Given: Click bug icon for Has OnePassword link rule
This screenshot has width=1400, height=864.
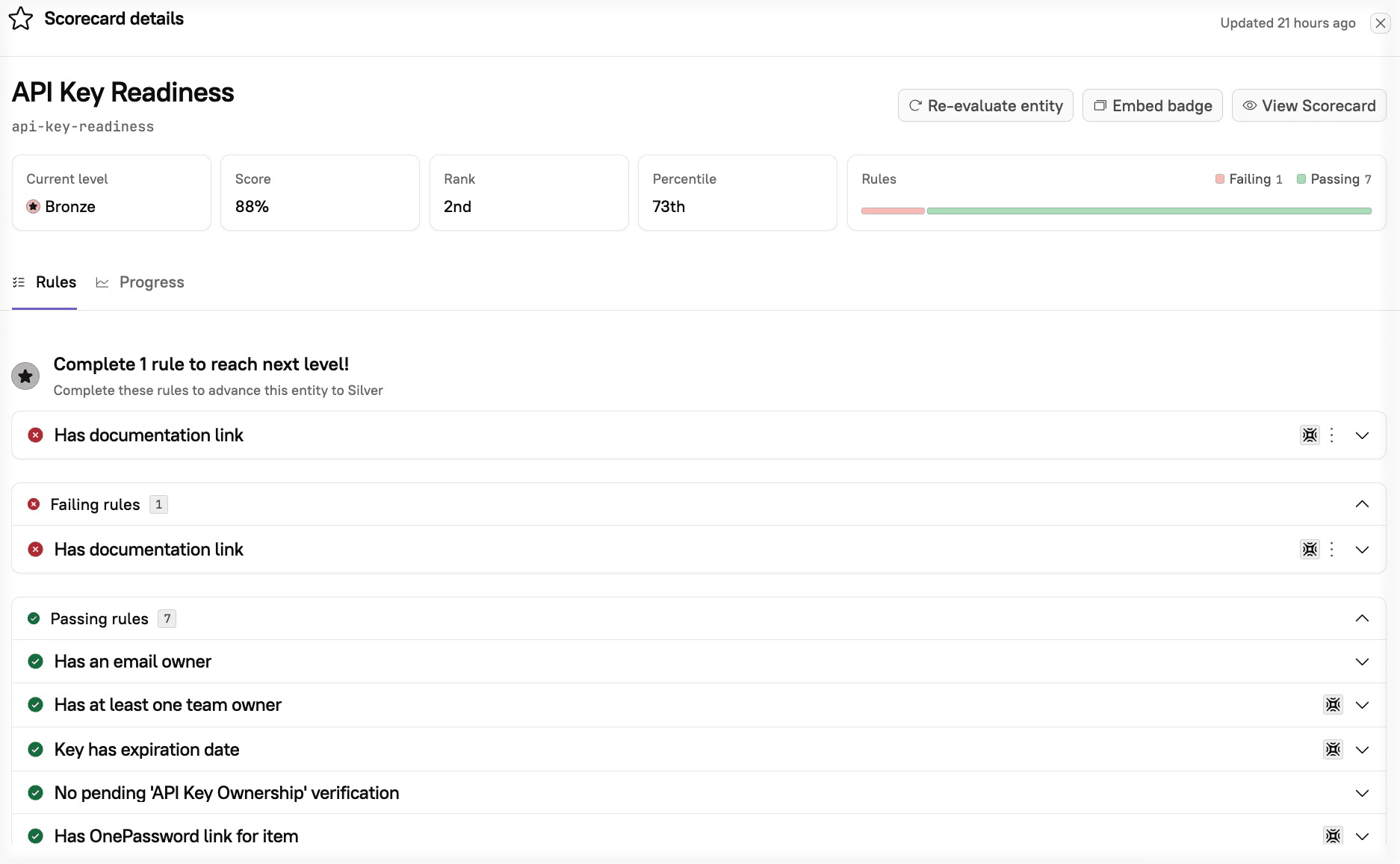Looking at the screenshot, I should pyautogui.click(x=1333, y=836).
